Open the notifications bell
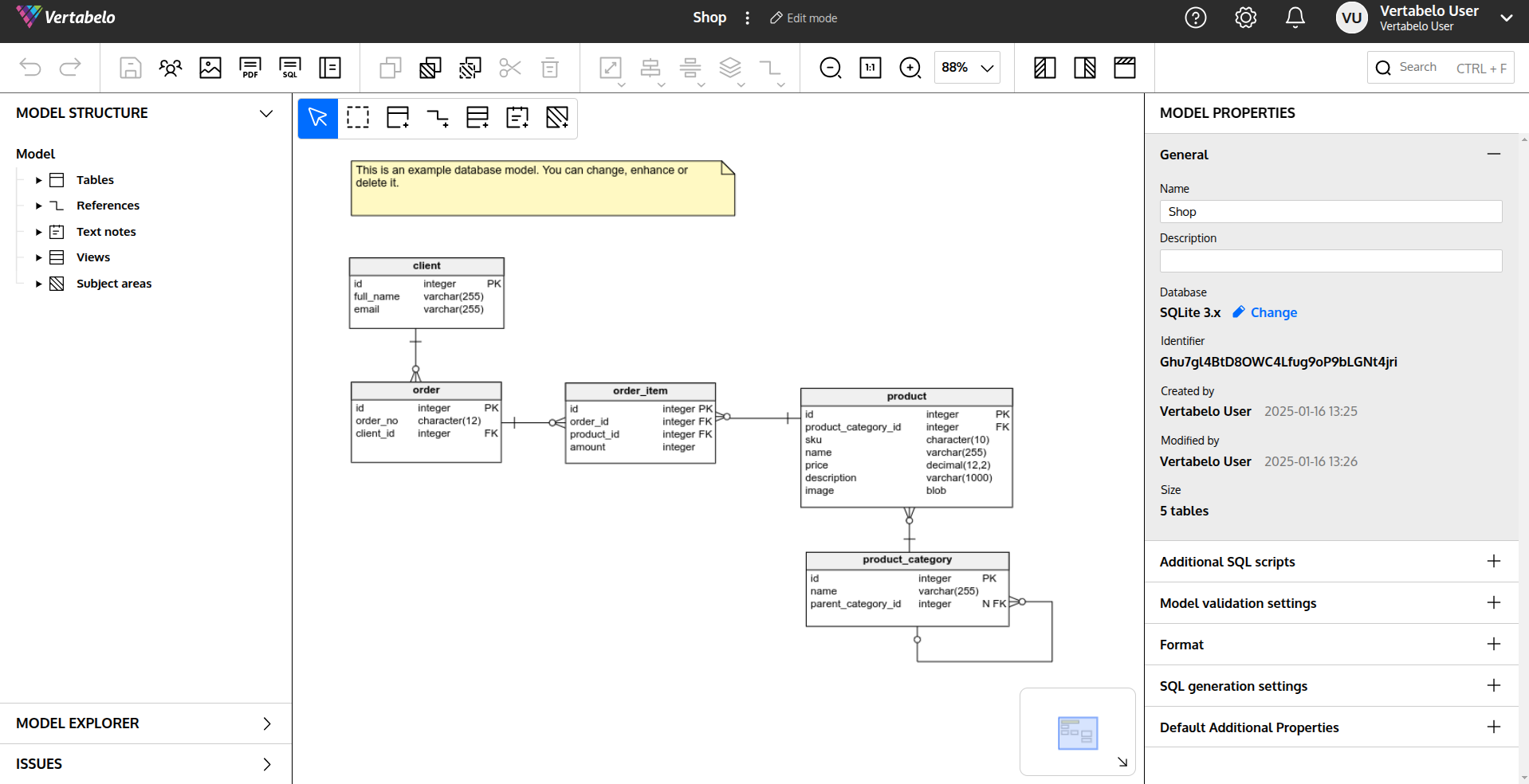1529x784 pixels. tap(1295, 18)
